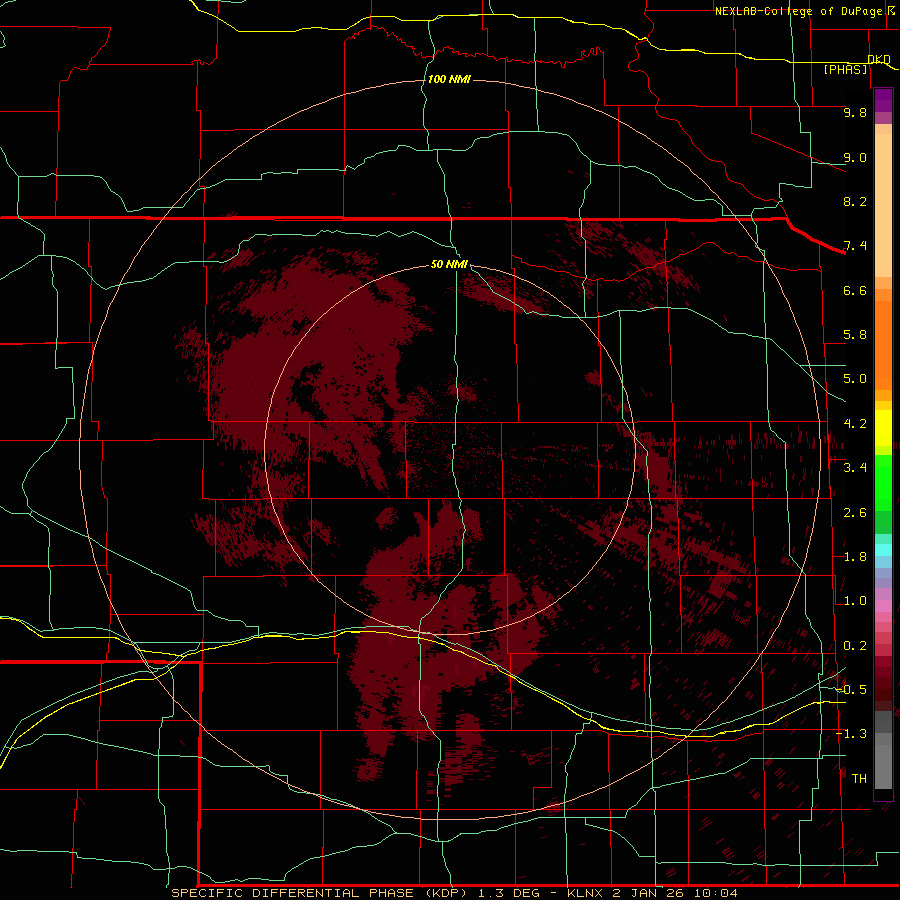Screen dimensions: 900x900
Task: Click the 6.6 value on color scale
Action: pyautogui.click(x=855, y=290)
